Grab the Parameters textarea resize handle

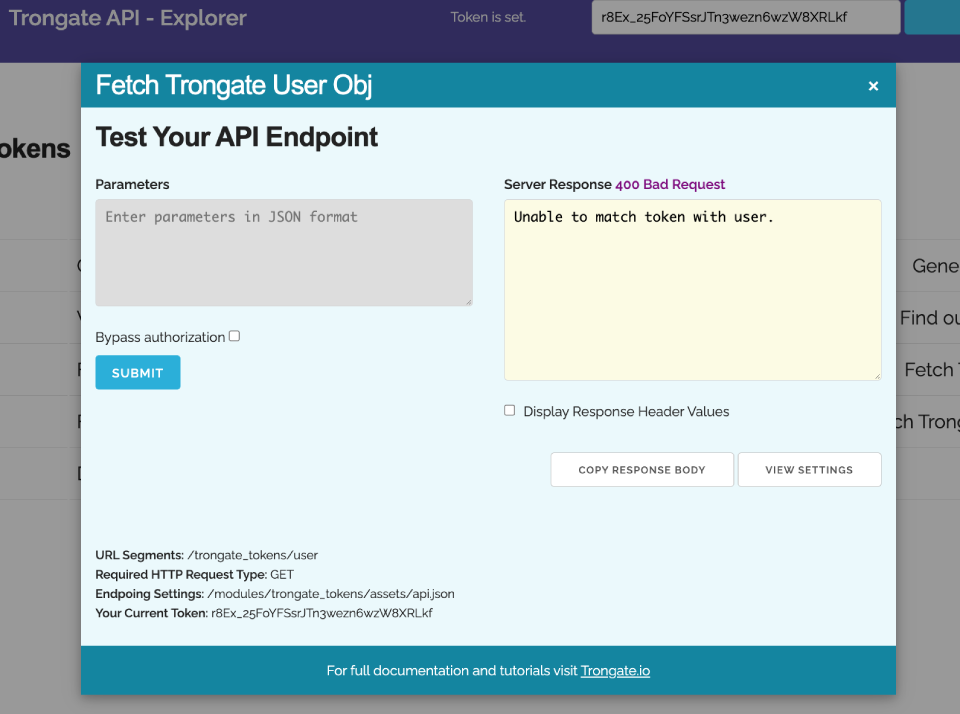point(467,300)
